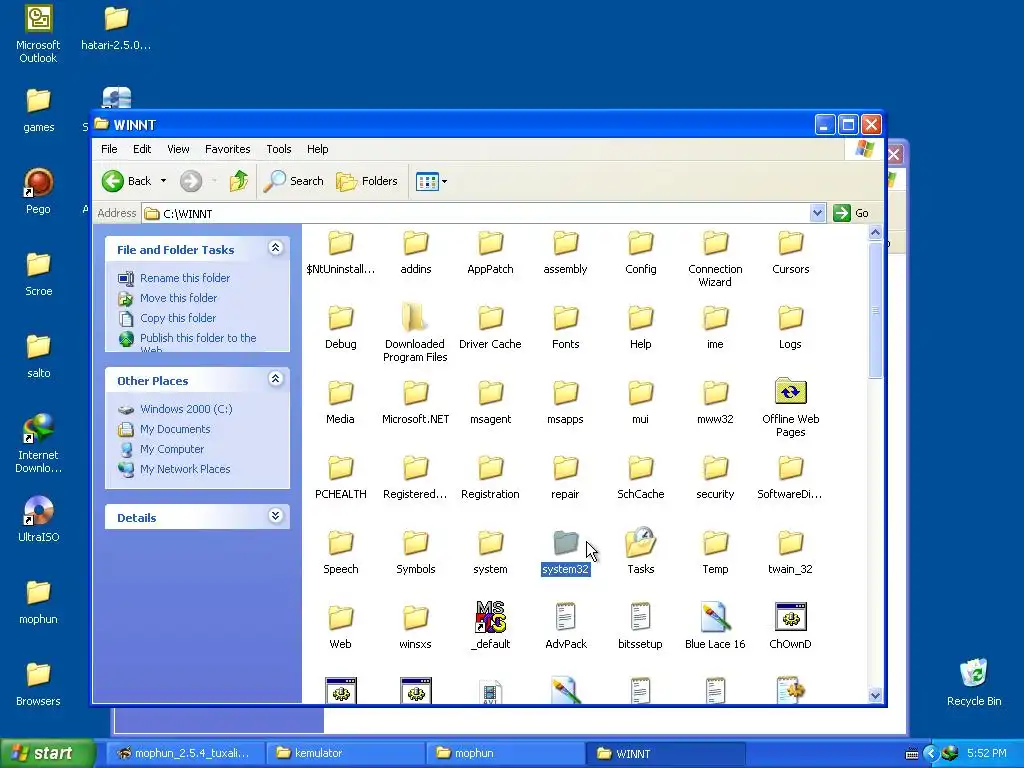Open the View menu

pyautogui.click(x=178, y=149)
